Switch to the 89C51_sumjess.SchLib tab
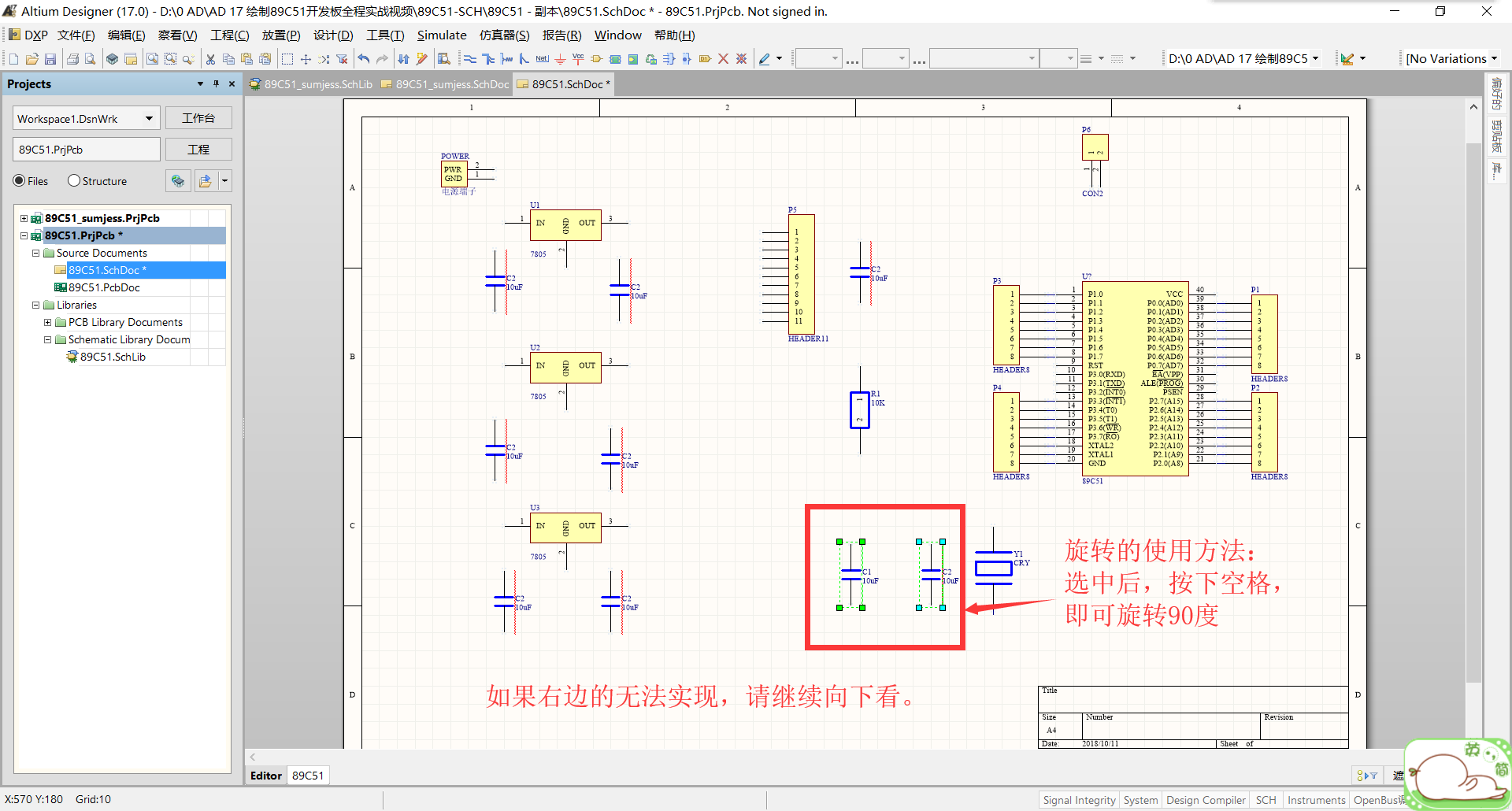Image resolution: width=1512 pixels, height=811 pixels. [x=311, y=84]
